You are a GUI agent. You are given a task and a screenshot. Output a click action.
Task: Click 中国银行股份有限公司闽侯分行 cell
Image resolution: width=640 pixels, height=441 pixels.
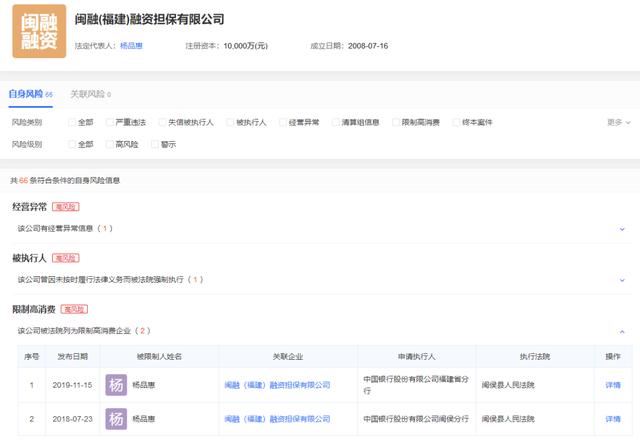[x=416, y=419]
